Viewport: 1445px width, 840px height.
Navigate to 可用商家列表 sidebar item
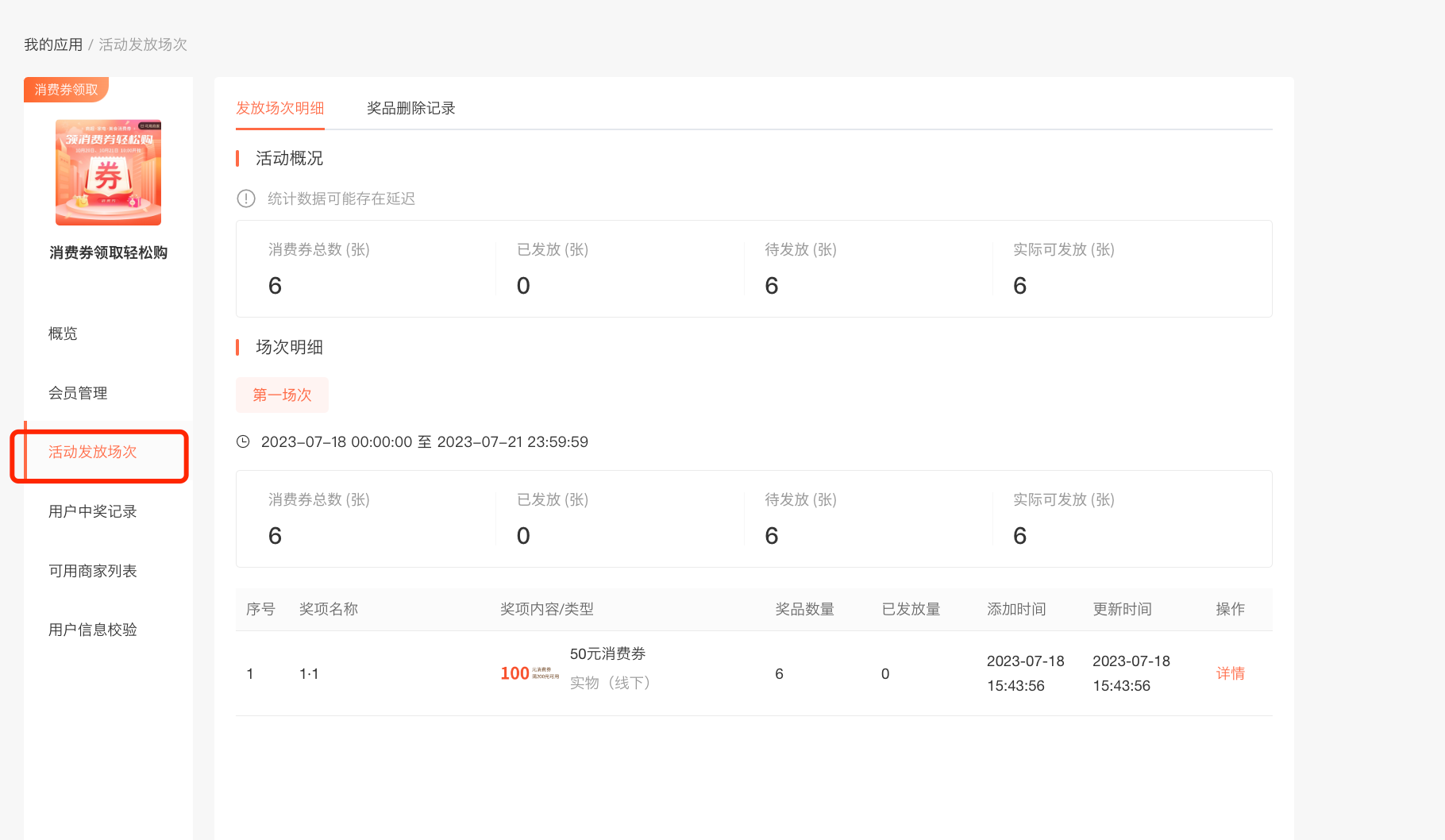click(92, 571)
